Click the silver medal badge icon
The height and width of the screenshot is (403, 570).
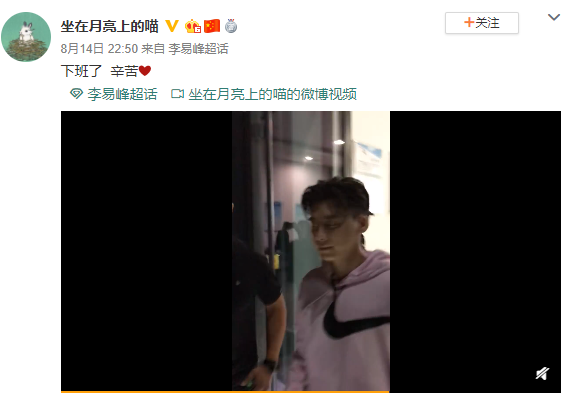(231, 26)
